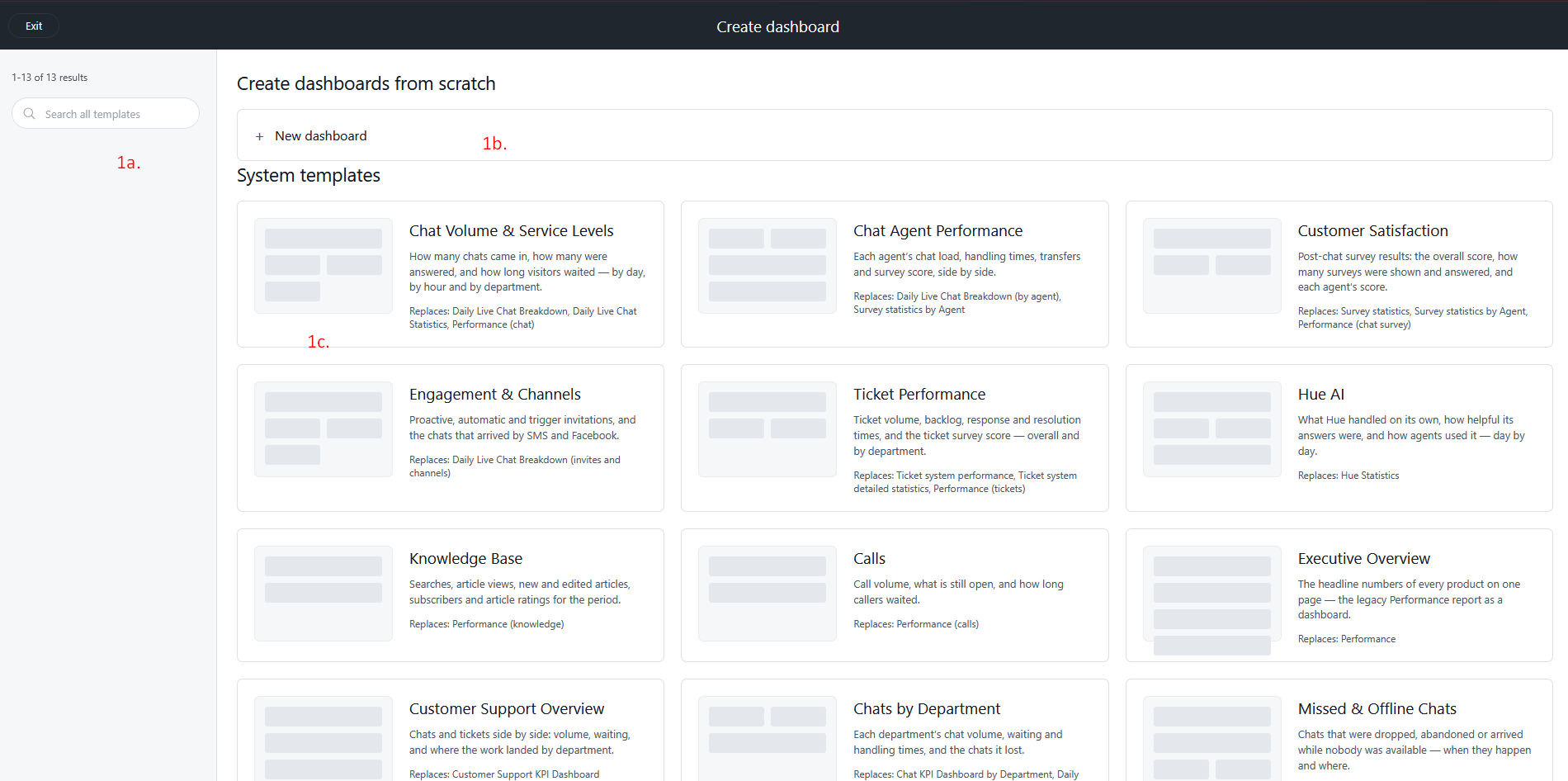The image size is (1568, 781).
Task: Select the Customer Satisfaction preview thumbnail
Action: 1212,266
